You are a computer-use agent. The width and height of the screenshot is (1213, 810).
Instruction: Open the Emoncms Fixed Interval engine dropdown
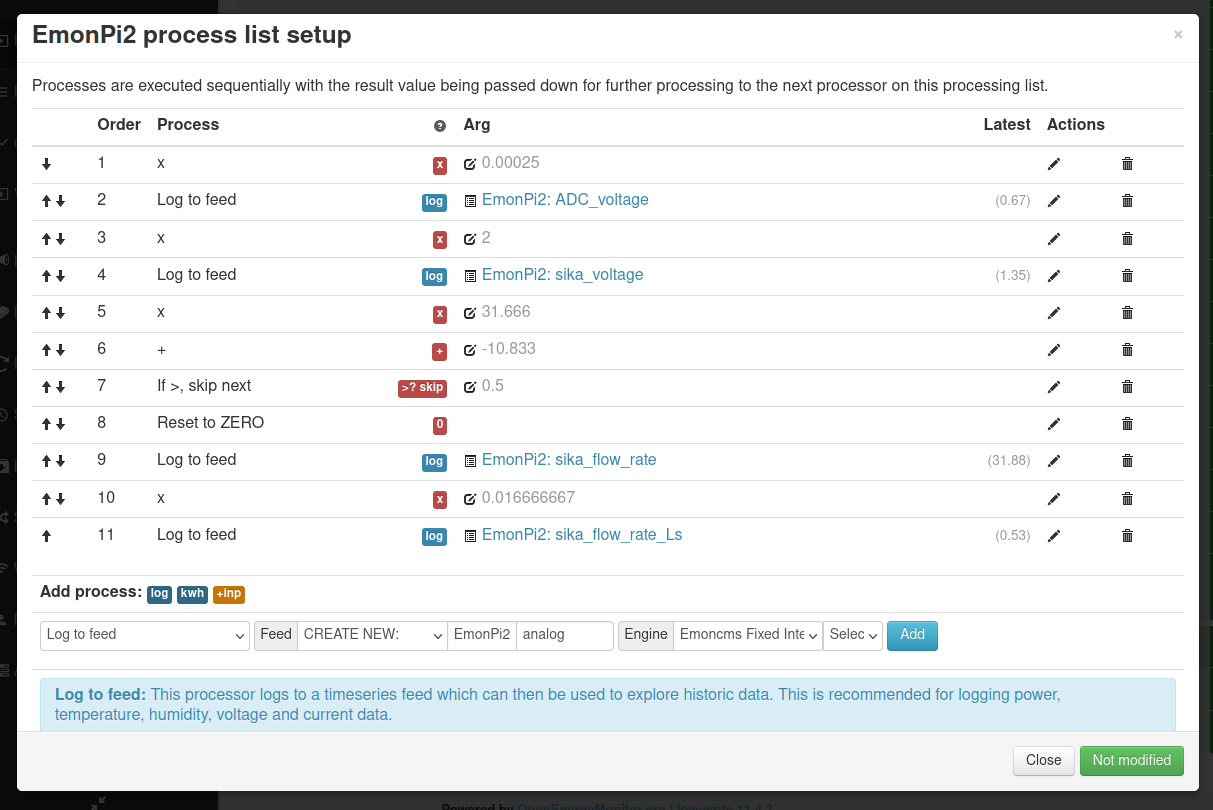coord(748,635)
